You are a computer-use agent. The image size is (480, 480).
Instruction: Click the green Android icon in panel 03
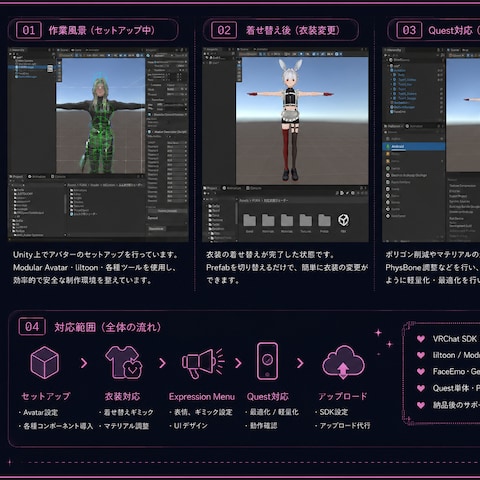pos(388,146)
